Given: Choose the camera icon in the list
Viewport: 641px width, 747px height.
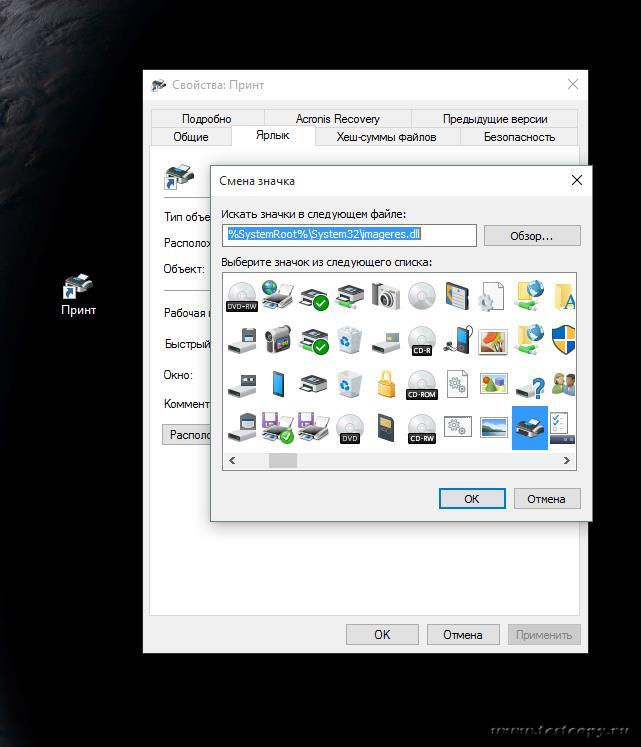Looking at the screenshot, I should tap(386, 296).
